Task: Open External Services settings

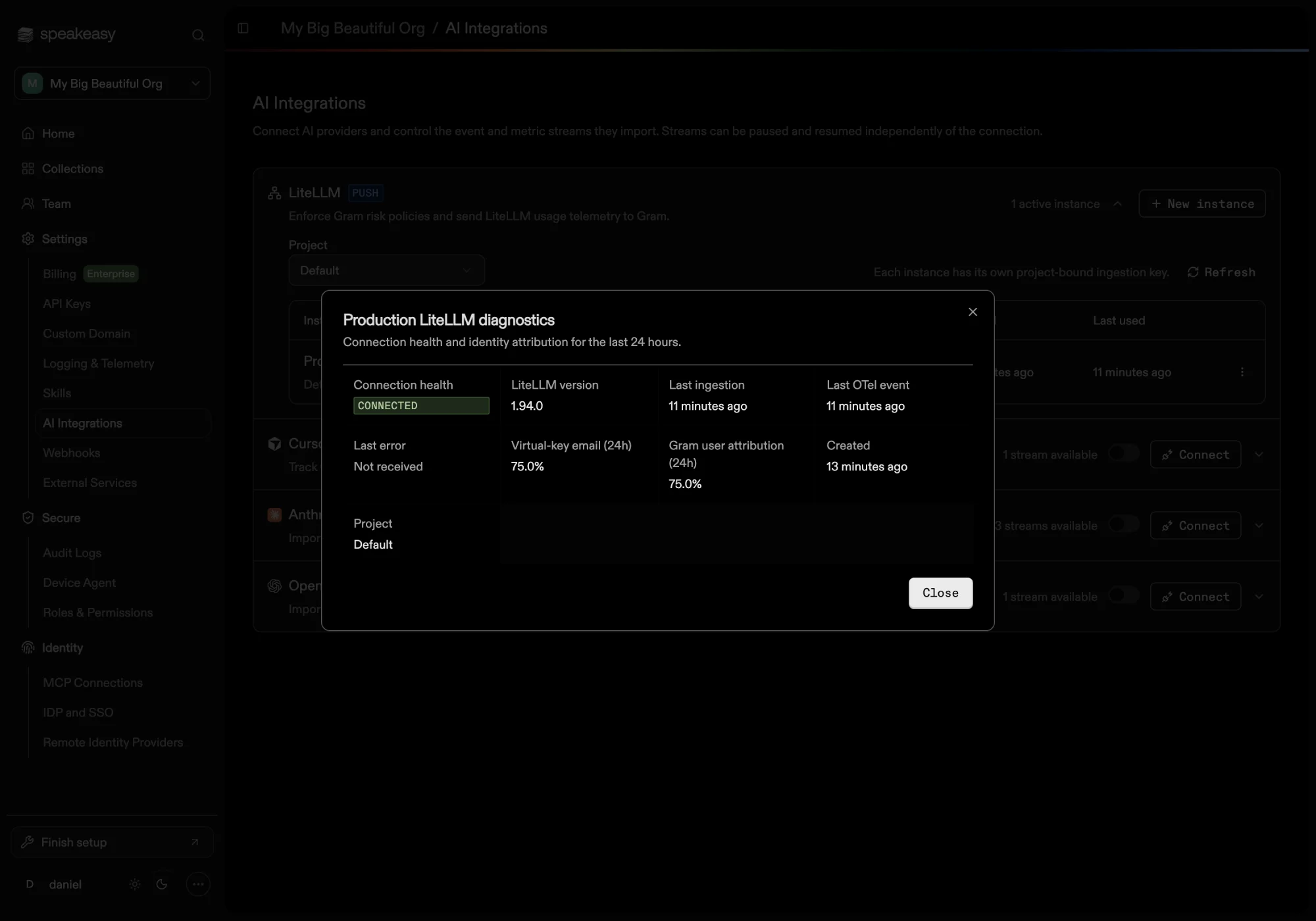Action: 89,483
